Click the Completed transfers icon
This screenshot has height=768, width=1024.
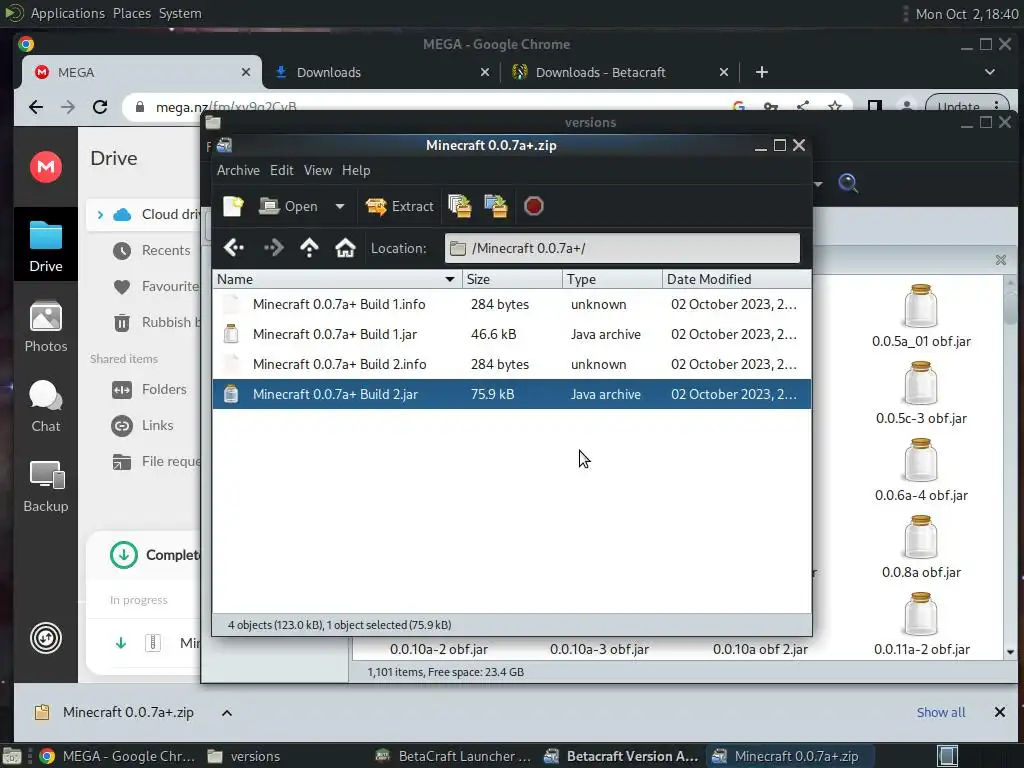[123, 555]
